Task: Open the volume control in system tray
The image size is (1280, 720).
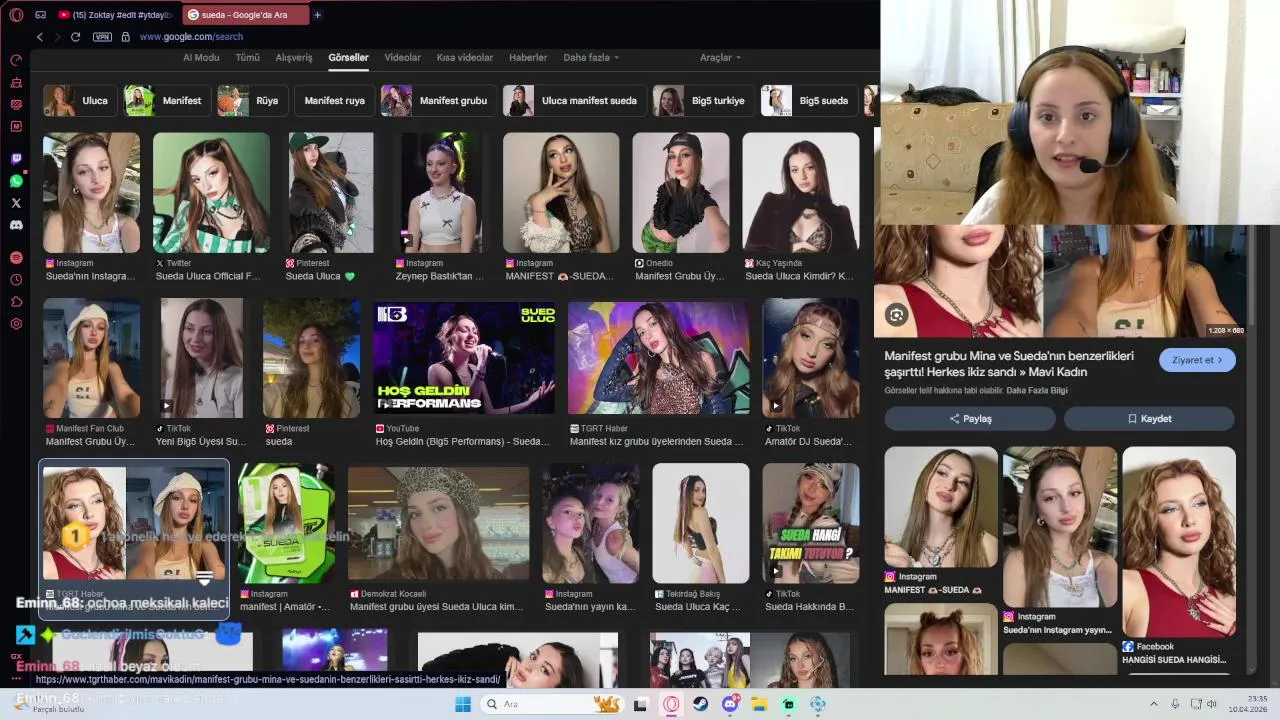Action: pos(1211,704)
